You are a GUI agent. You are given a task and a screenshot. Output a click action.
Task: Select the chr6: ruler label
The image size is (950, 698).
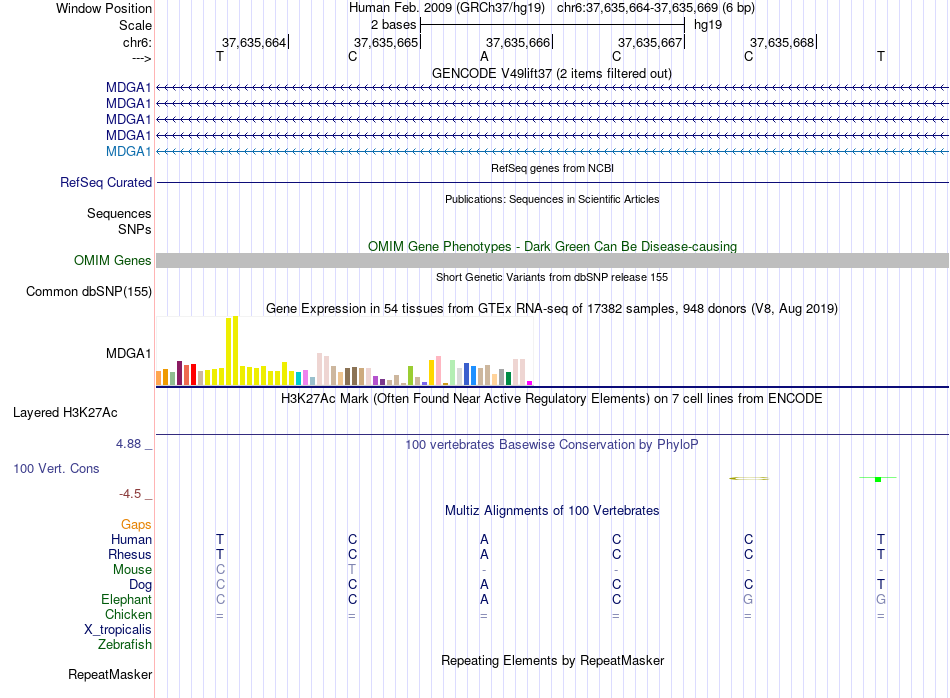(137, 42)
